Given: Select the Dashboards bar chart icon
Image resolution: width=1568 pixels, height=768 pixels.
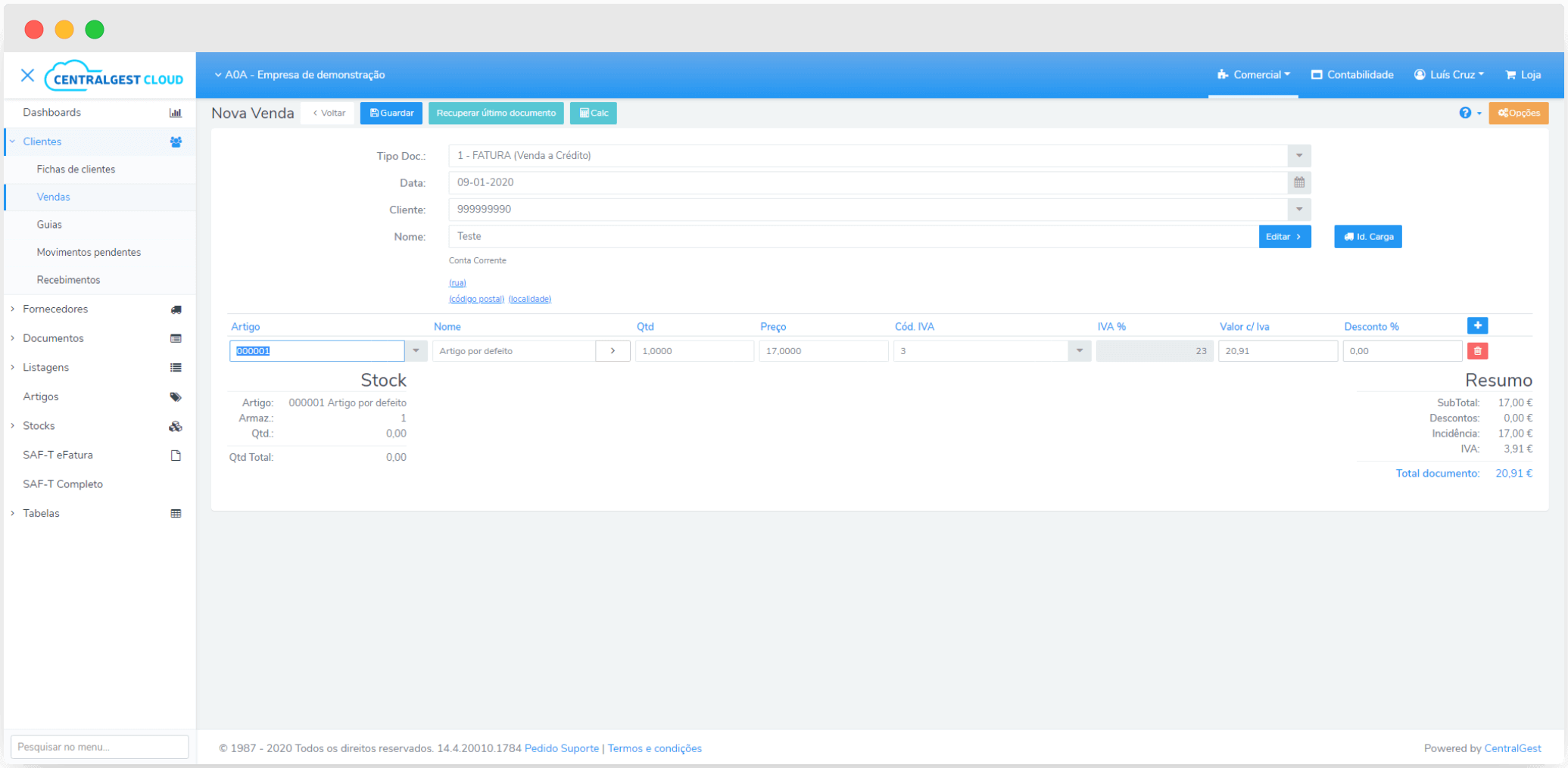Looking at the screenshot, I should tap(176, 112).
